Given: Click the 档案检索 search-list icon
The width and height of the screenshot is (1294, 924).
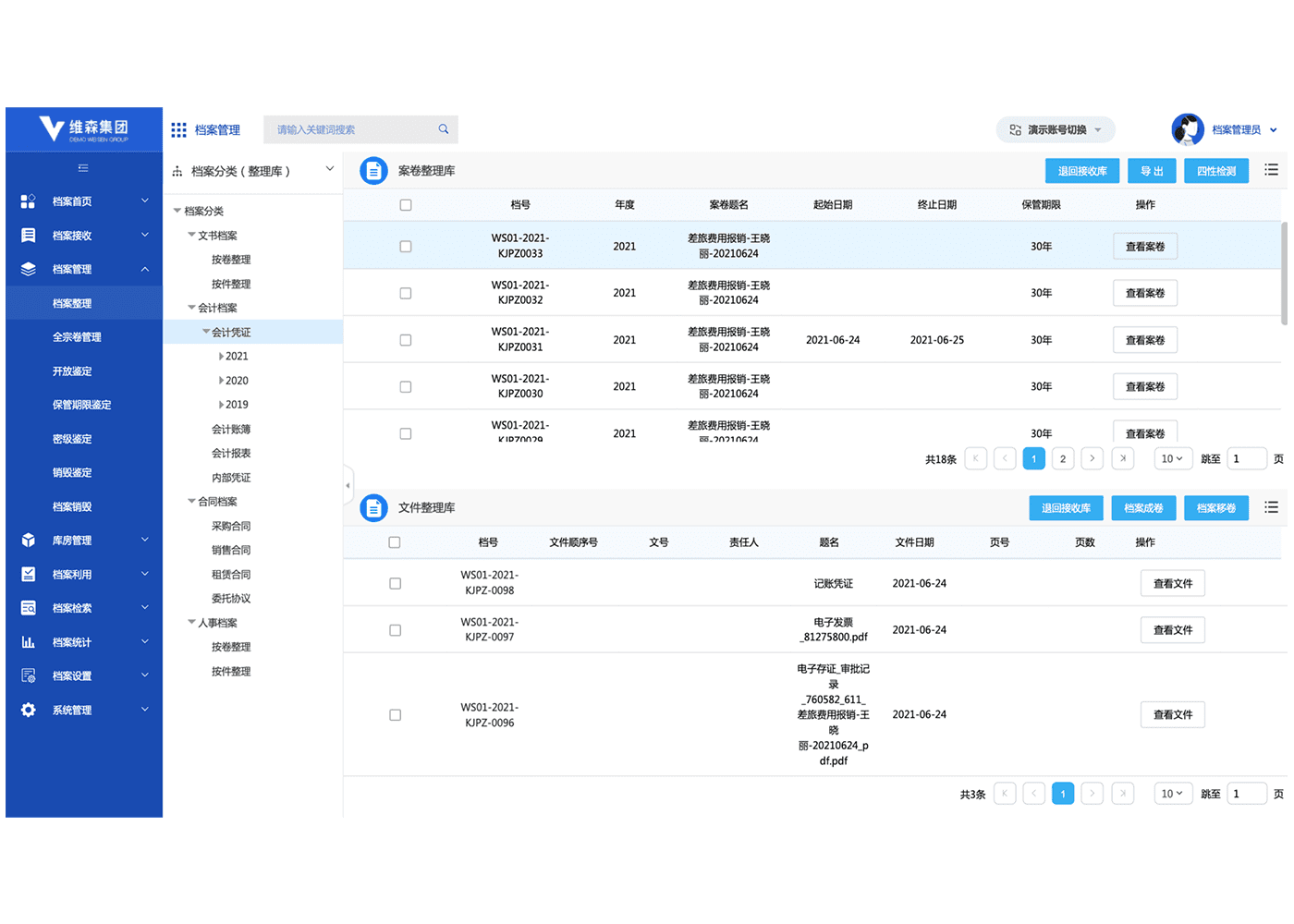Looking at the screenshot, I should pos(29,608).
